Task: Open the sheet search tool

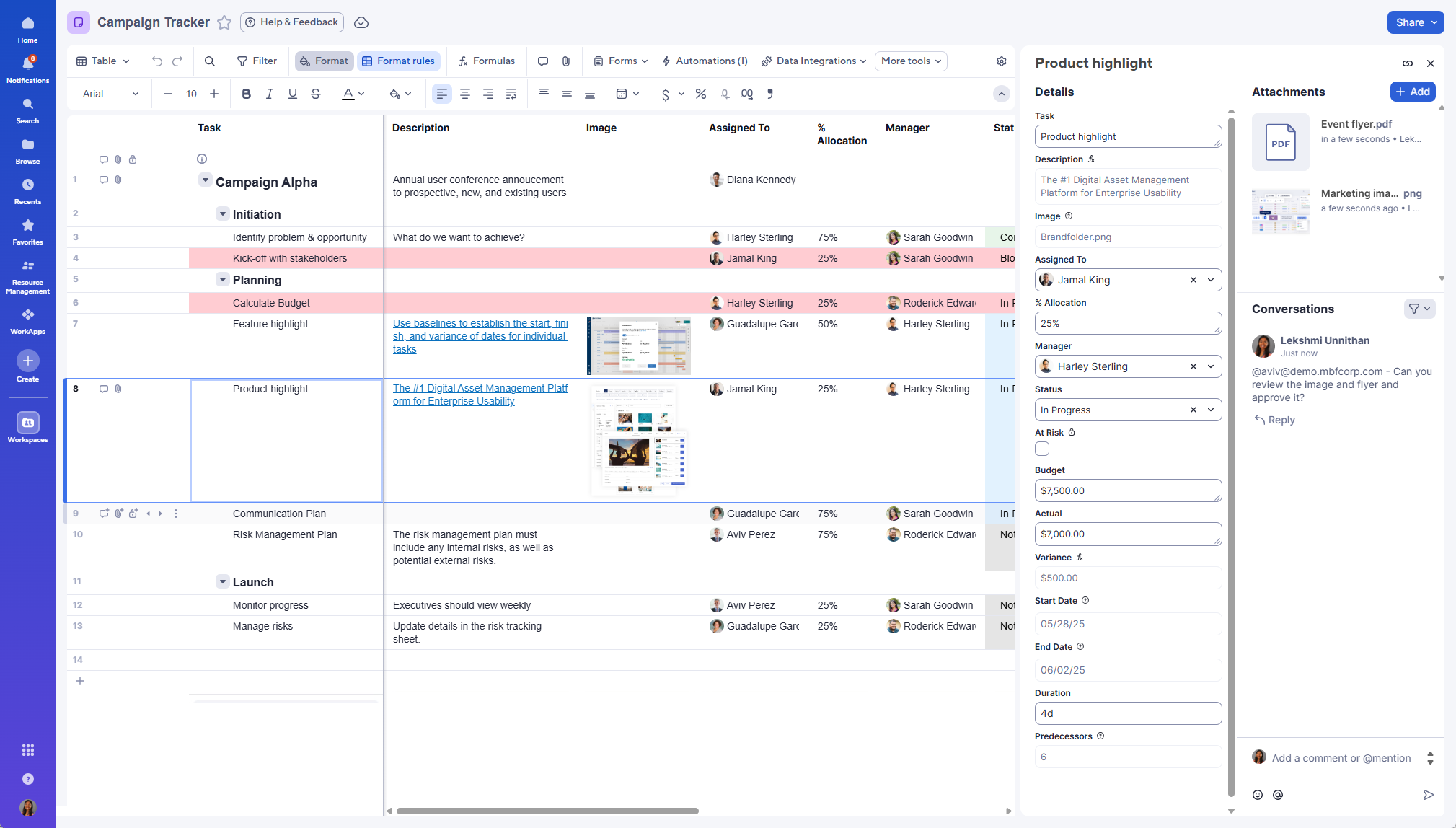Action: click(x=209, y=61)
